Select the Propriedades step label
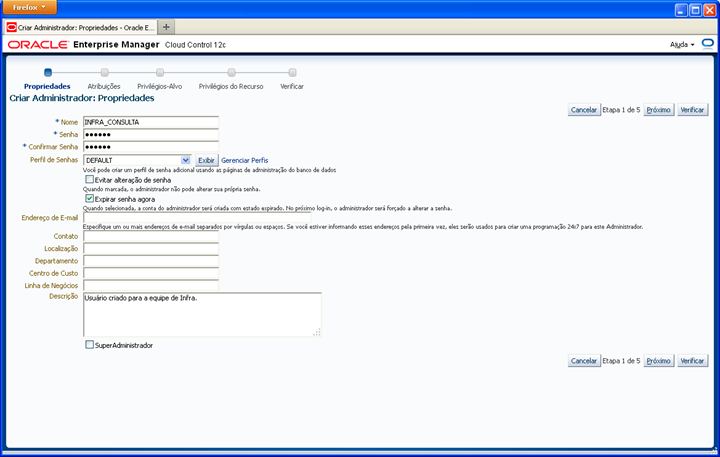 47,86
